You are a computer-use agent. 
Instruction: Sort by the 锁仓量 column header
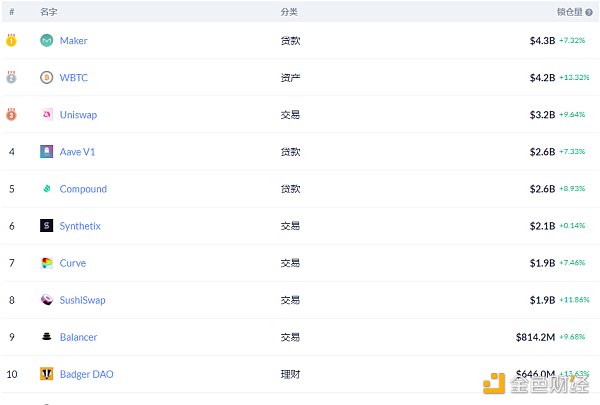[x=570, y=12]
